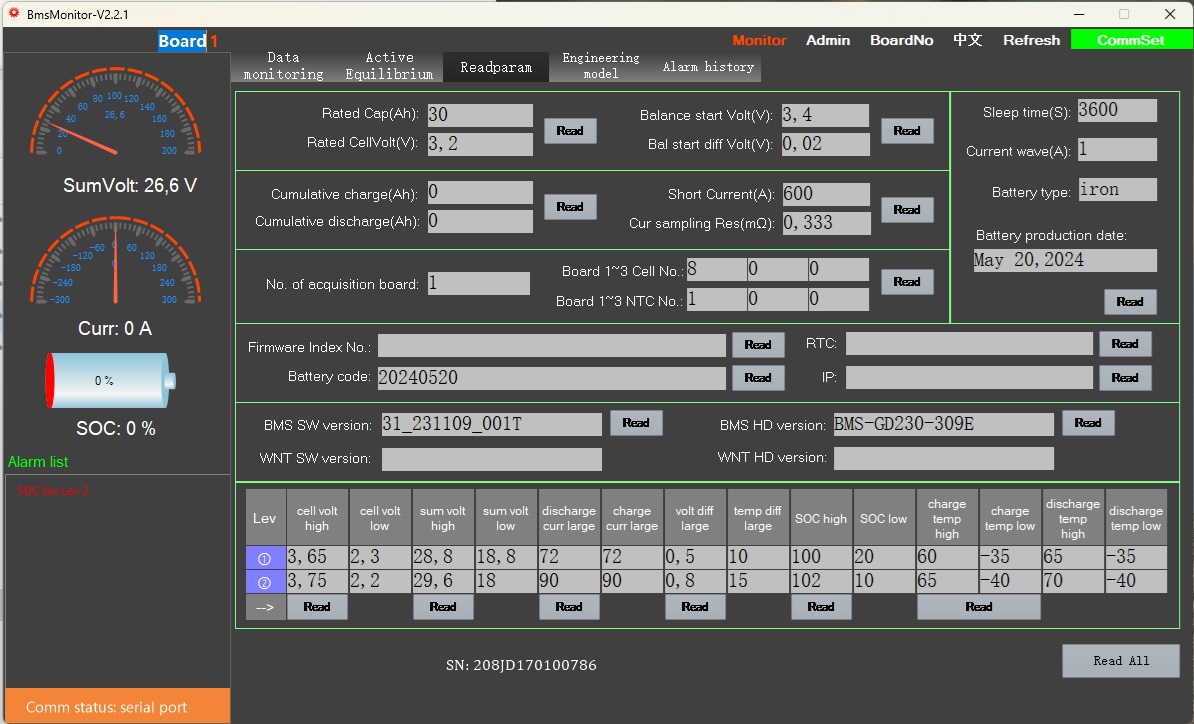The image size is (1194, 724).
Task: Select the Battery type field
Action: click(1117, 190)
